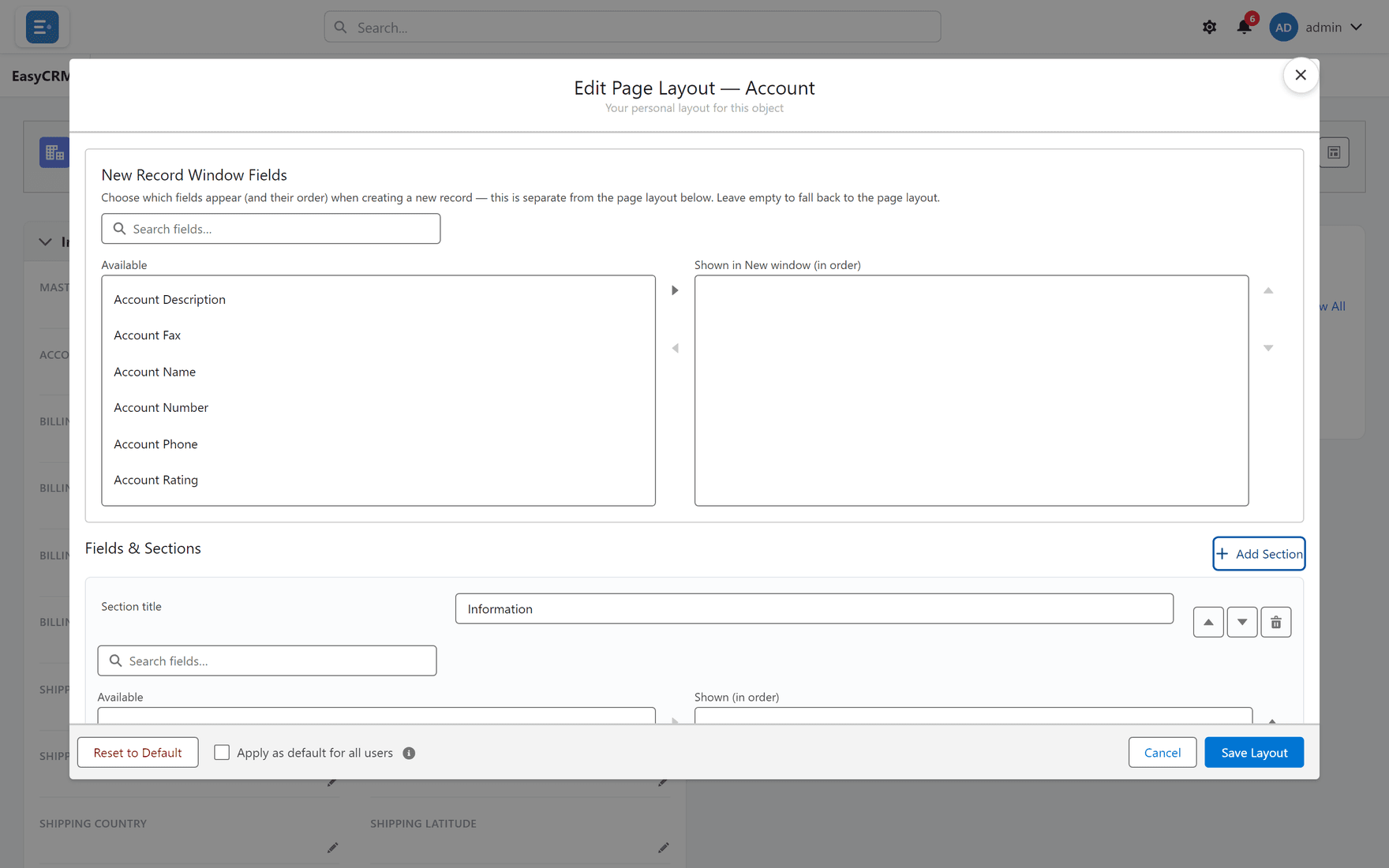Edit the Shipping Latitude field pencil
Screen dimensions: 1389x868
[663, 847]
